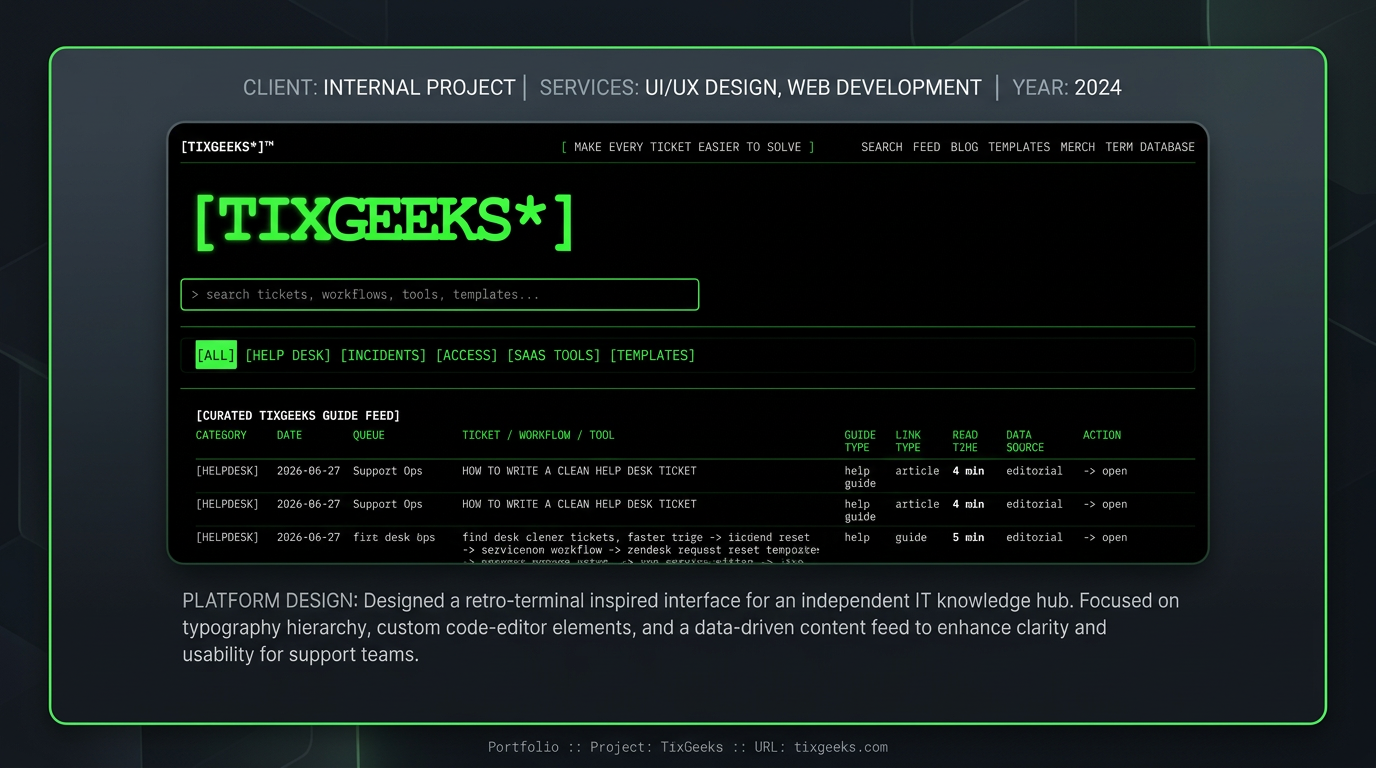Open the SEARCH nav link

(x=881, y=147)
